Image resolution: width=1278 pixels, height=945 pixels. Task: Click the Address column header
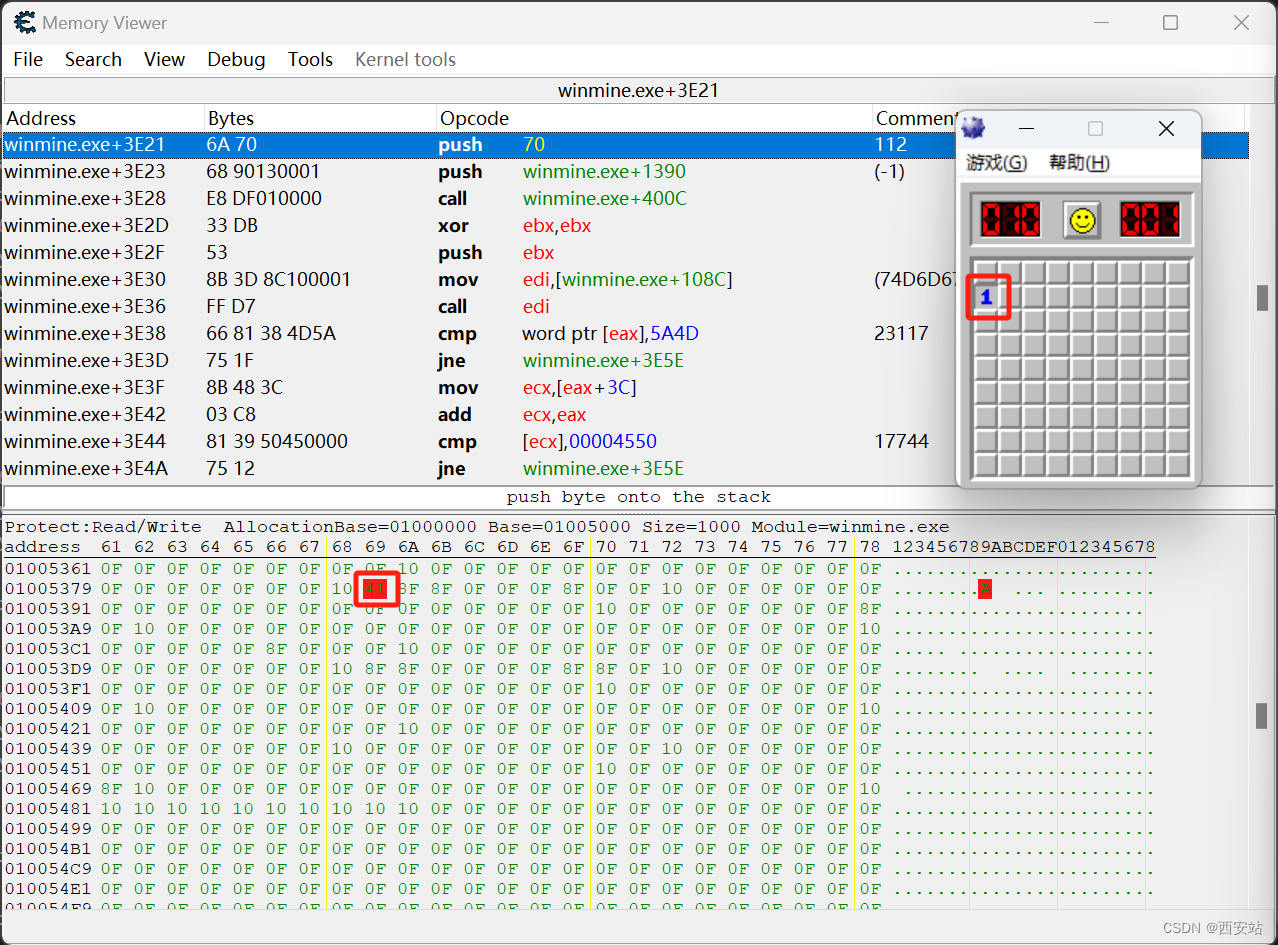pyautogui.click(x=104, y=118)
